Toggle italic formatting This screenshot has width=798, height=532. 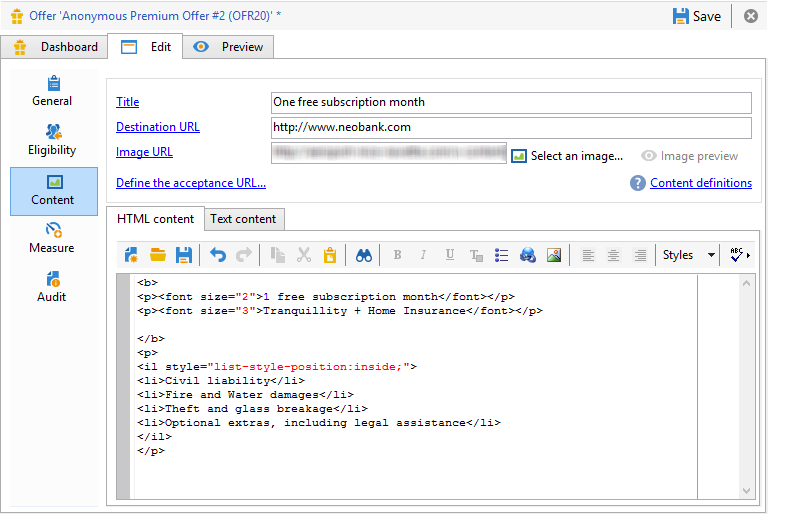point(423,255)
